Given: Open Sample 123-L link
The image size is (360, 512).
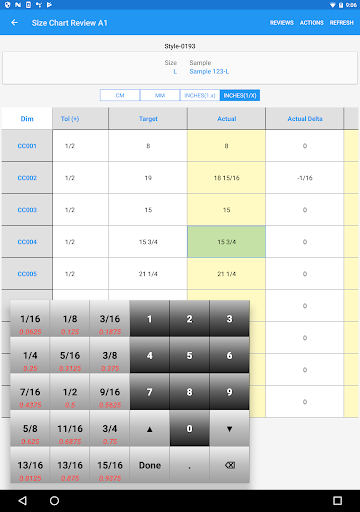Looking at the screenshot, I should (209, 71).
